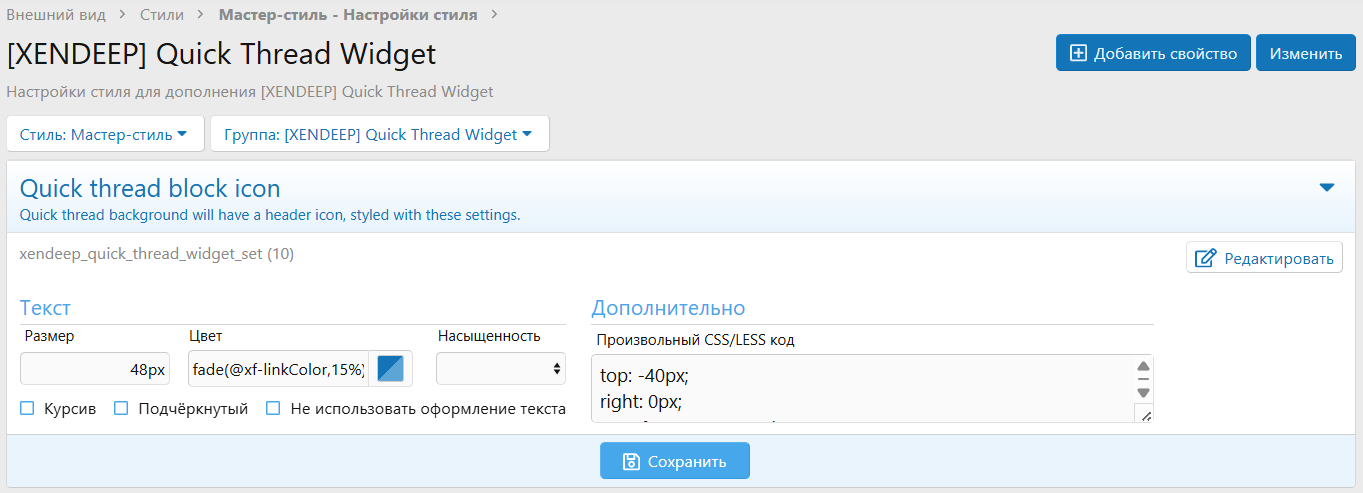This screenshot has height=493, width=1363.
Task: Open Группа: [XENDEEP] Quick Thread Widget dropdown
Action: [379, 134]
